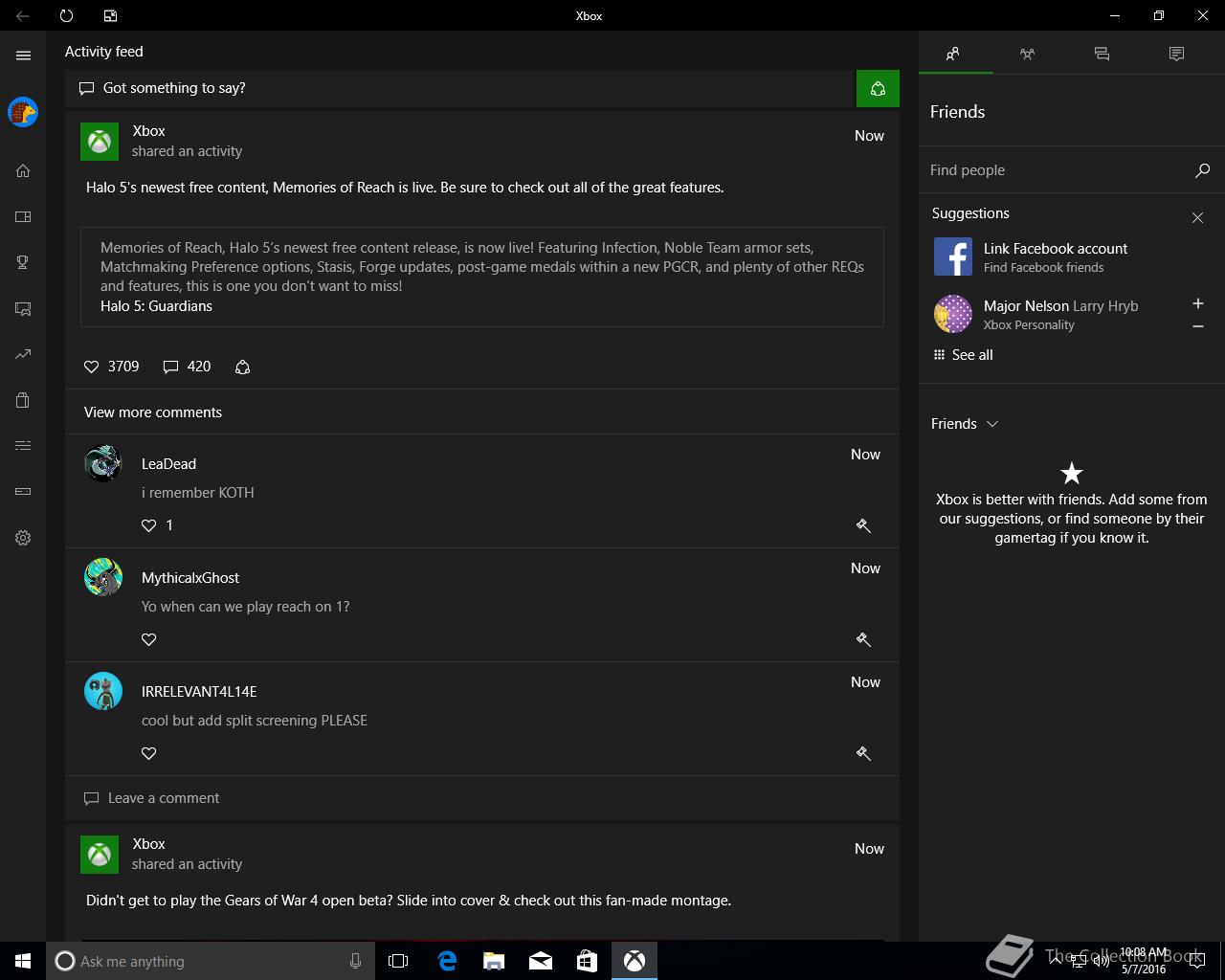This screenshot has width=1225, height=980.
Task: Click LeaDead's avatar picture
Action: pos(103,463)
